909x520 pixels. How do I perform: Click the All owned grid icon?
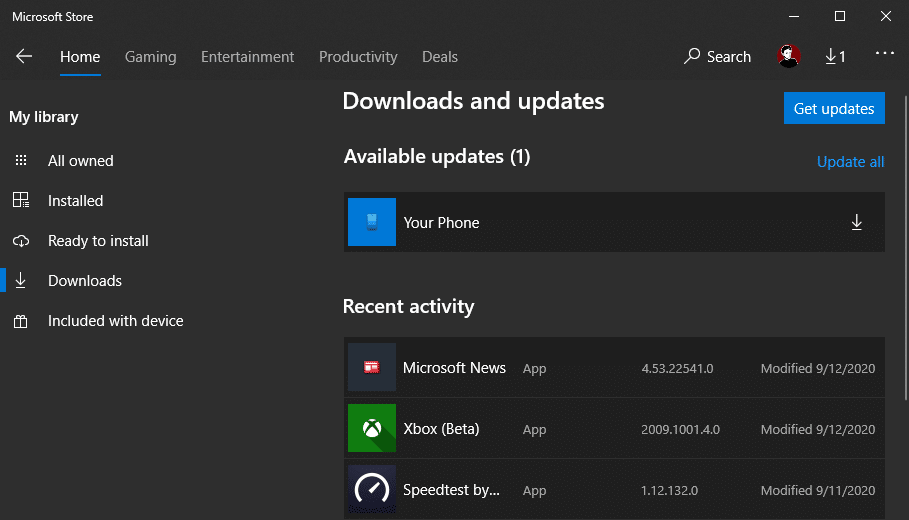coord(21,160)
